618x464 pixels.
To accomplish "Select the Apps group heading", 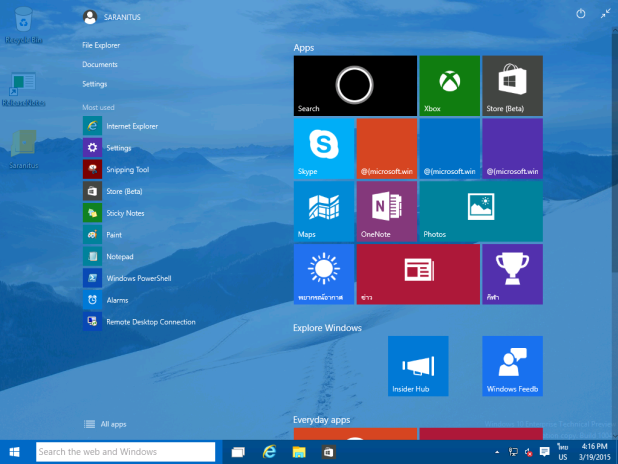I will (304, 48).
